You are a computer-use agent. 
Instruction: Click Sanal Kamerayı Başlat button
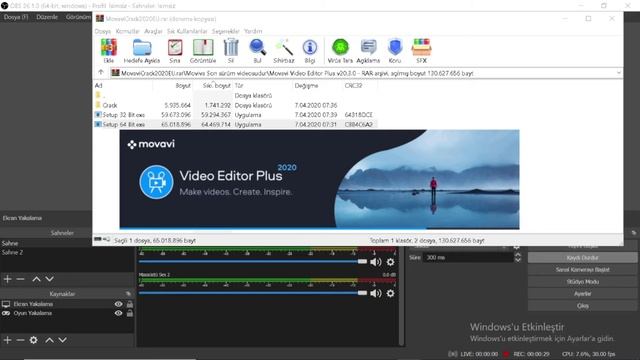pos(582,270)
